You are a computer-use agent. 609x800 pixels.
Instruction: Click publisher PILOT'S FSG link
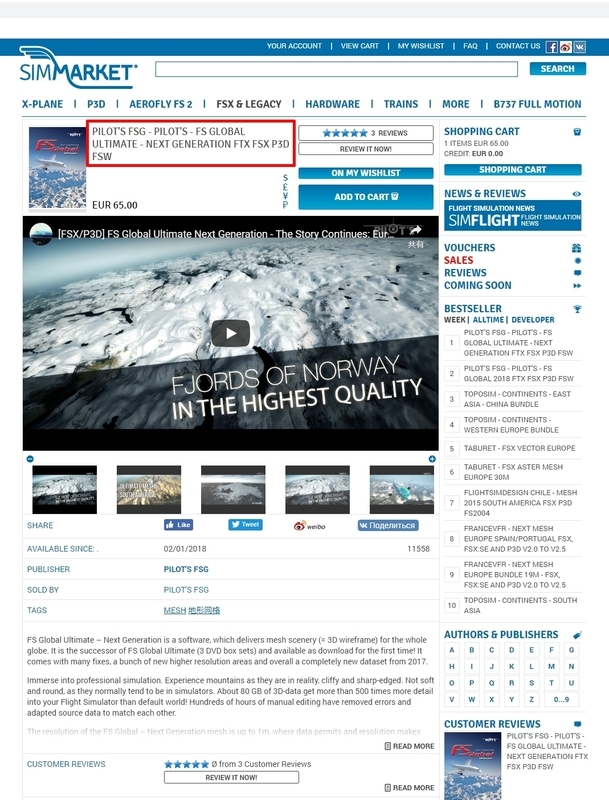tap(186, 569)
